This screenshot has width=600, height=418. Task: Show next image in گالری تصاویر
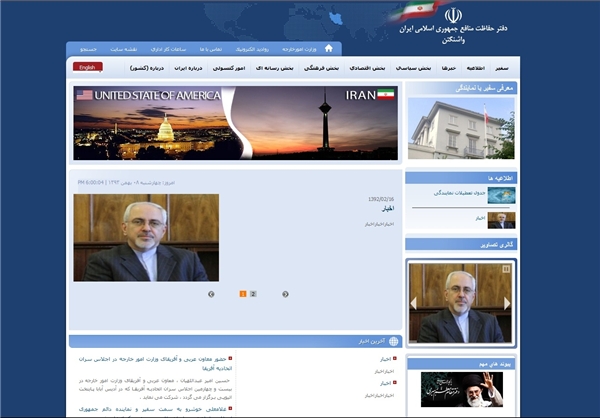coord(507,303)
